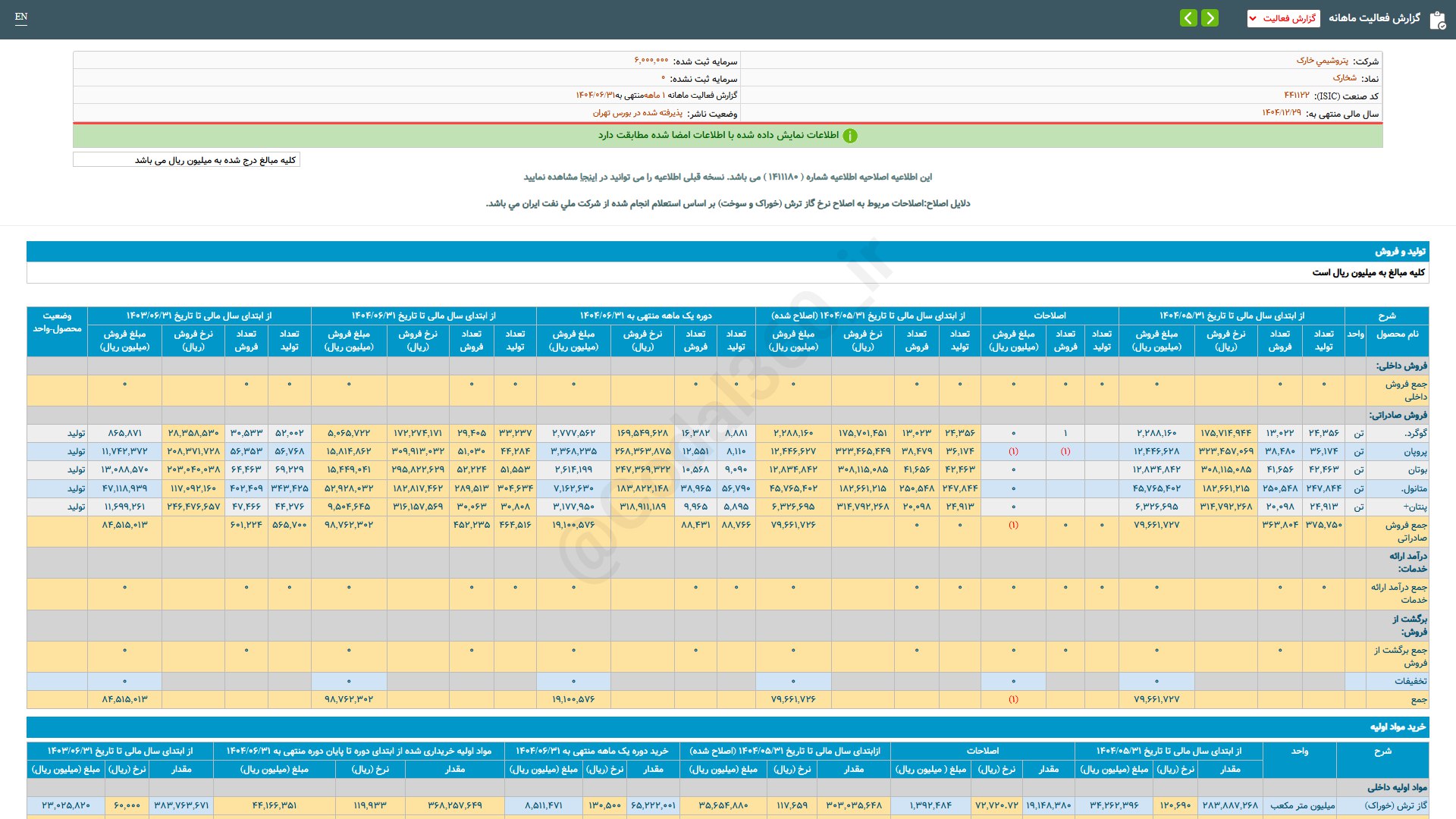Click the اصلاحات column group header
Image resolution: width=1456 pixels, height=819 pixels.
[x=1049, y=315]
